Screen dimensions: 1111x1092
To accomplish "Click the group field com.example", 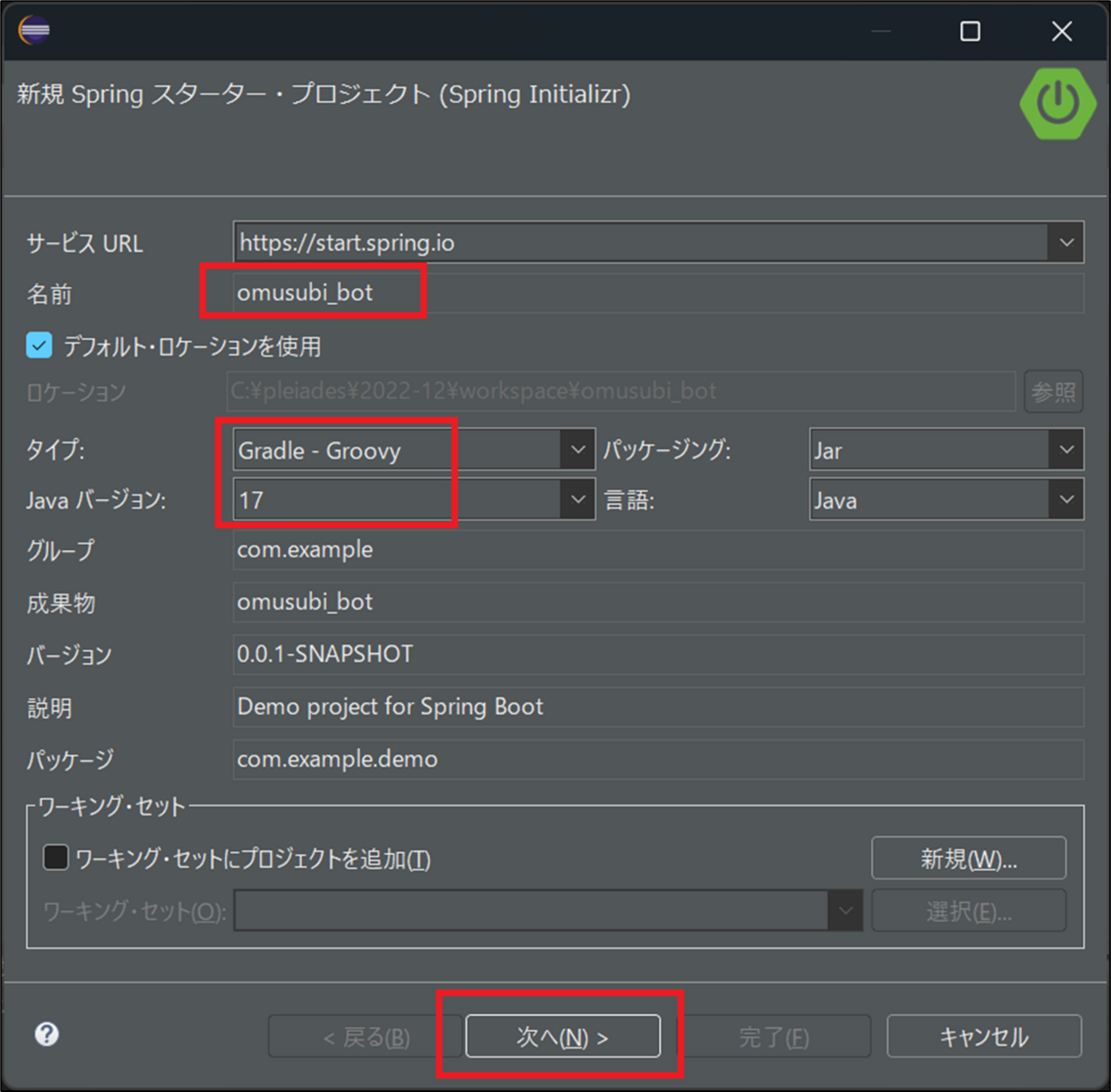I will point(658,550).
